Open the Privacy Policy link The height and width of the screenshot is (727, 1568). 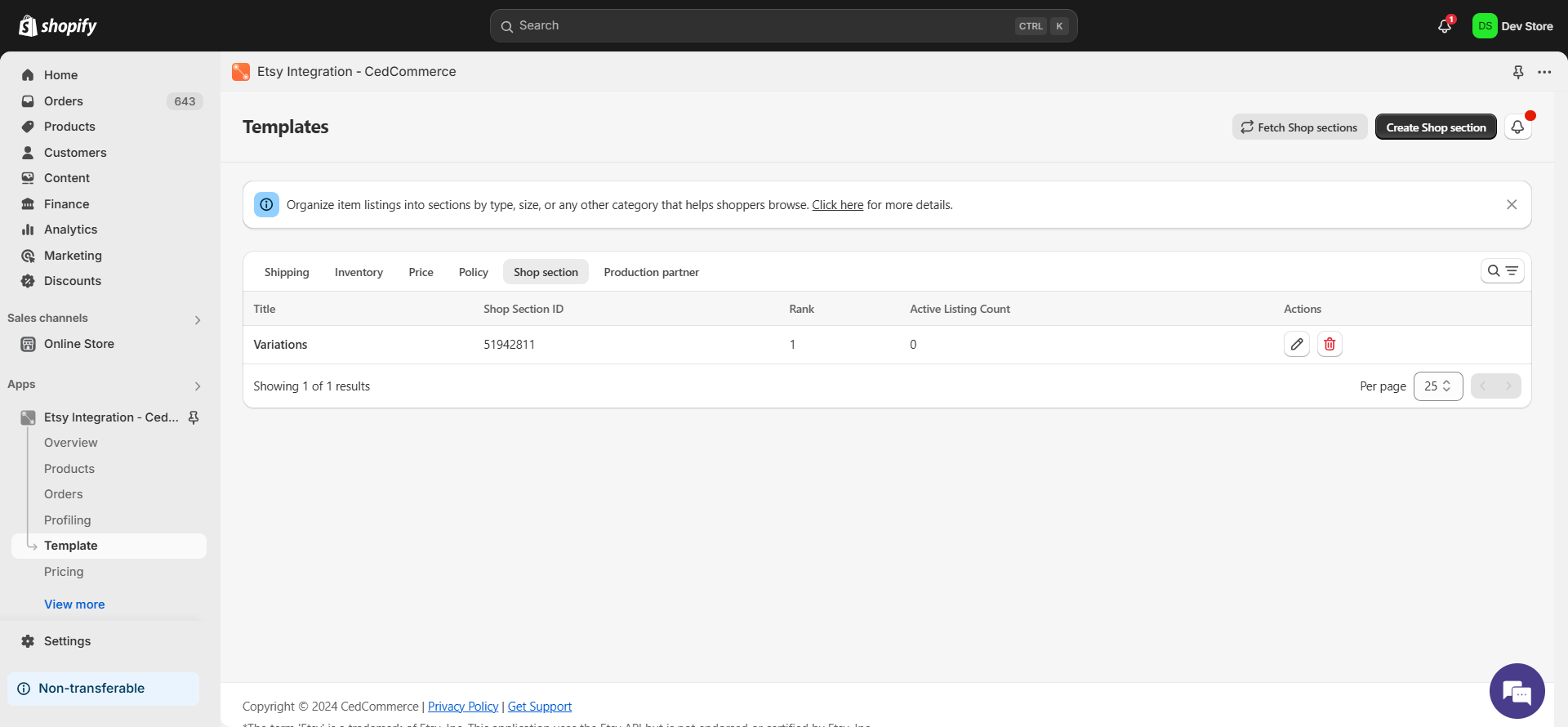tap(463, 707)
